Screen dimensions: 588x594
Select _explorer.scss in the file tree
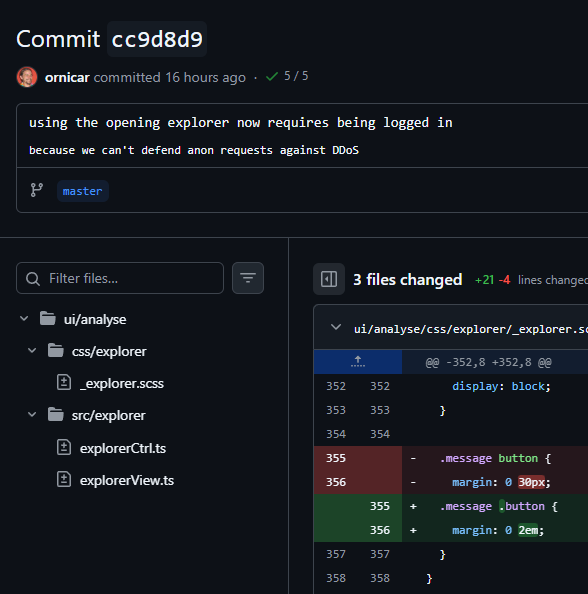122,383
